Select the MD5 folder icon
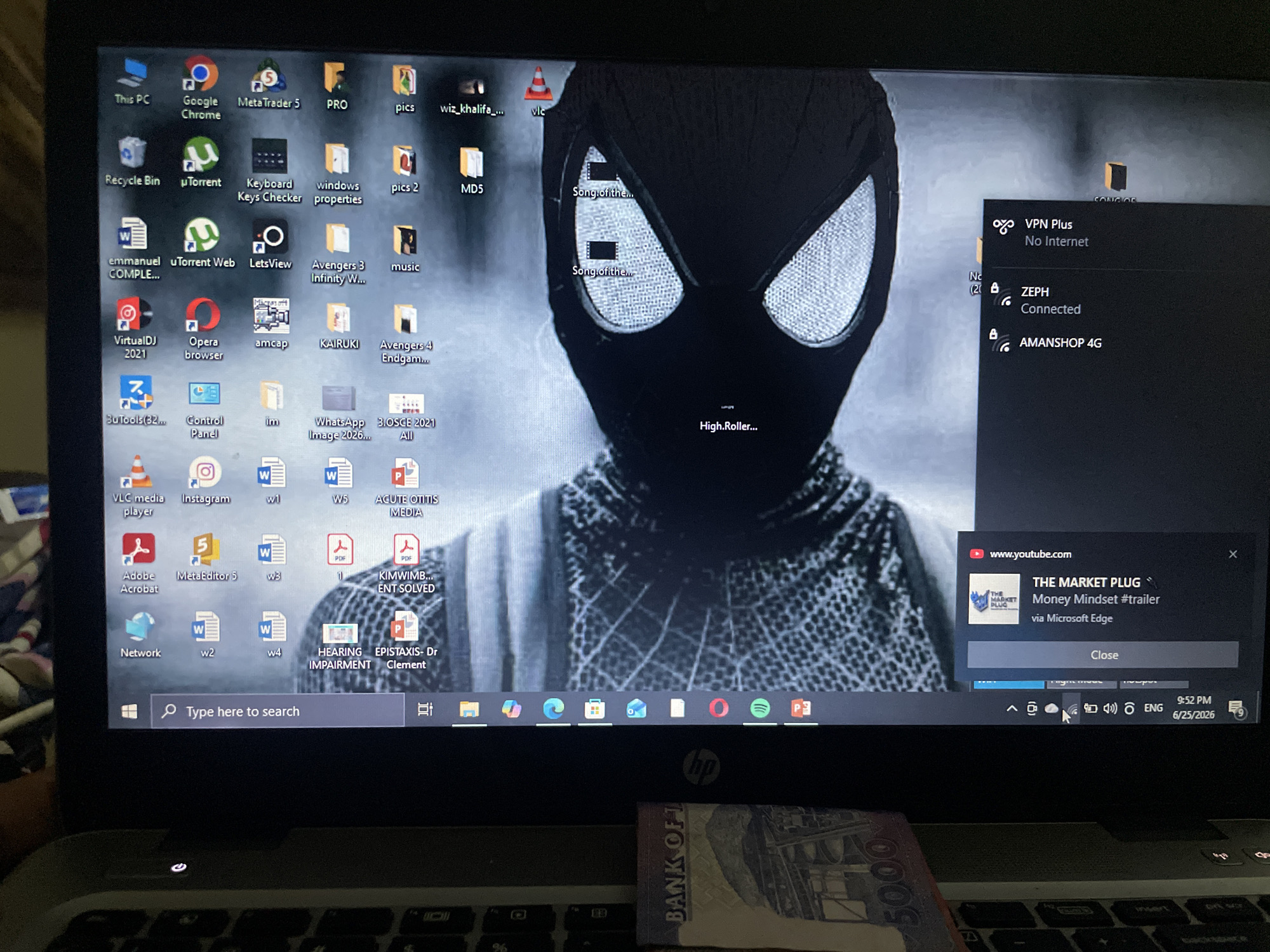This screenshot has width=1270, height=952. [472, 170]
